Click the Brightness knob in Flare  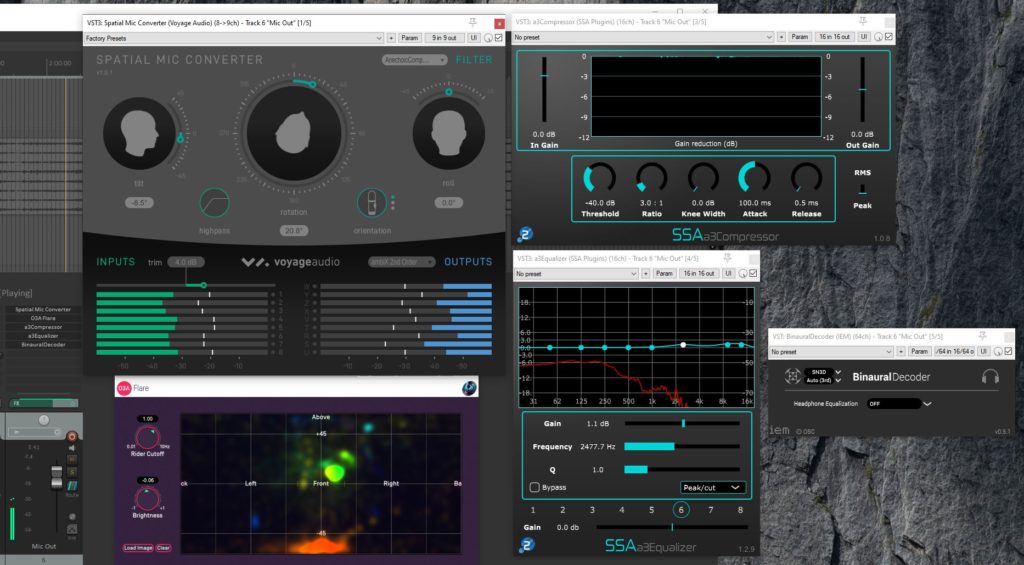coord(147,499)
